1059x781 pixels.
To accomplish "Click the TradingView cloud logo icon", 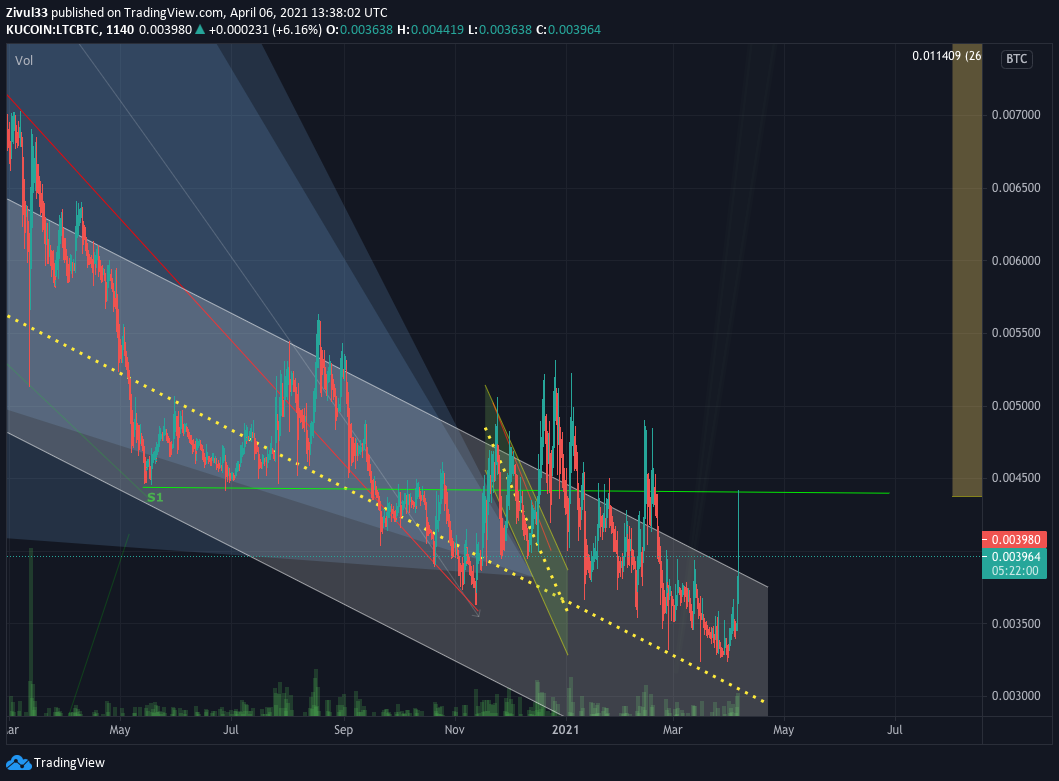I will tap(18, 763).
